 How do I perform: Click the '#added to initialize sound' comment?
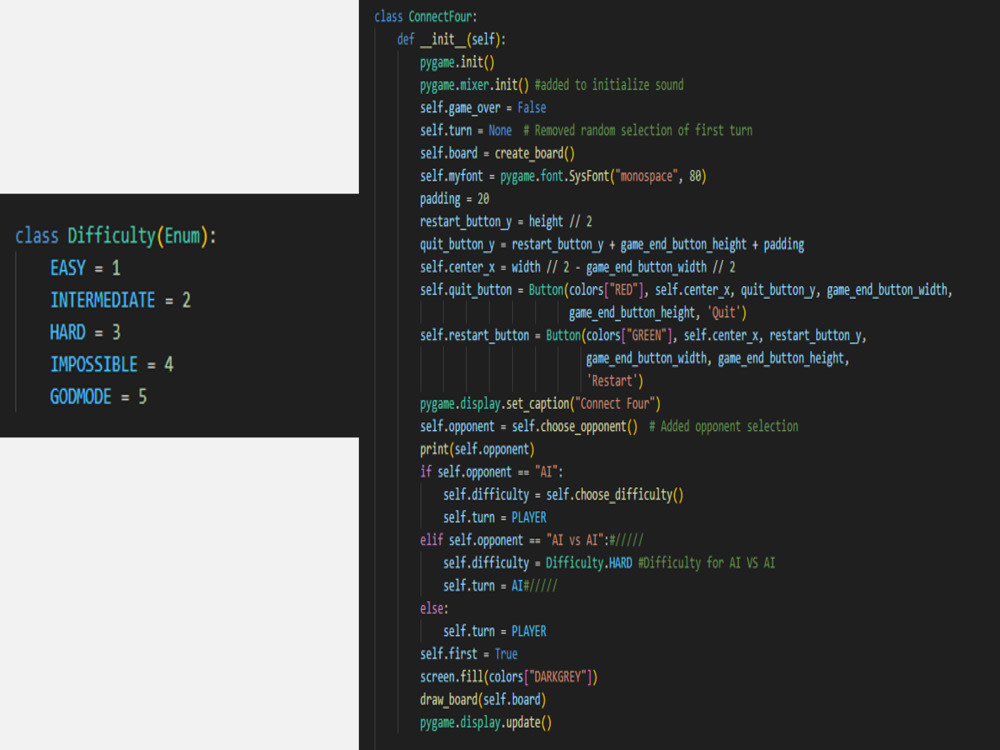pyautogui.click(x=609, y=85)
